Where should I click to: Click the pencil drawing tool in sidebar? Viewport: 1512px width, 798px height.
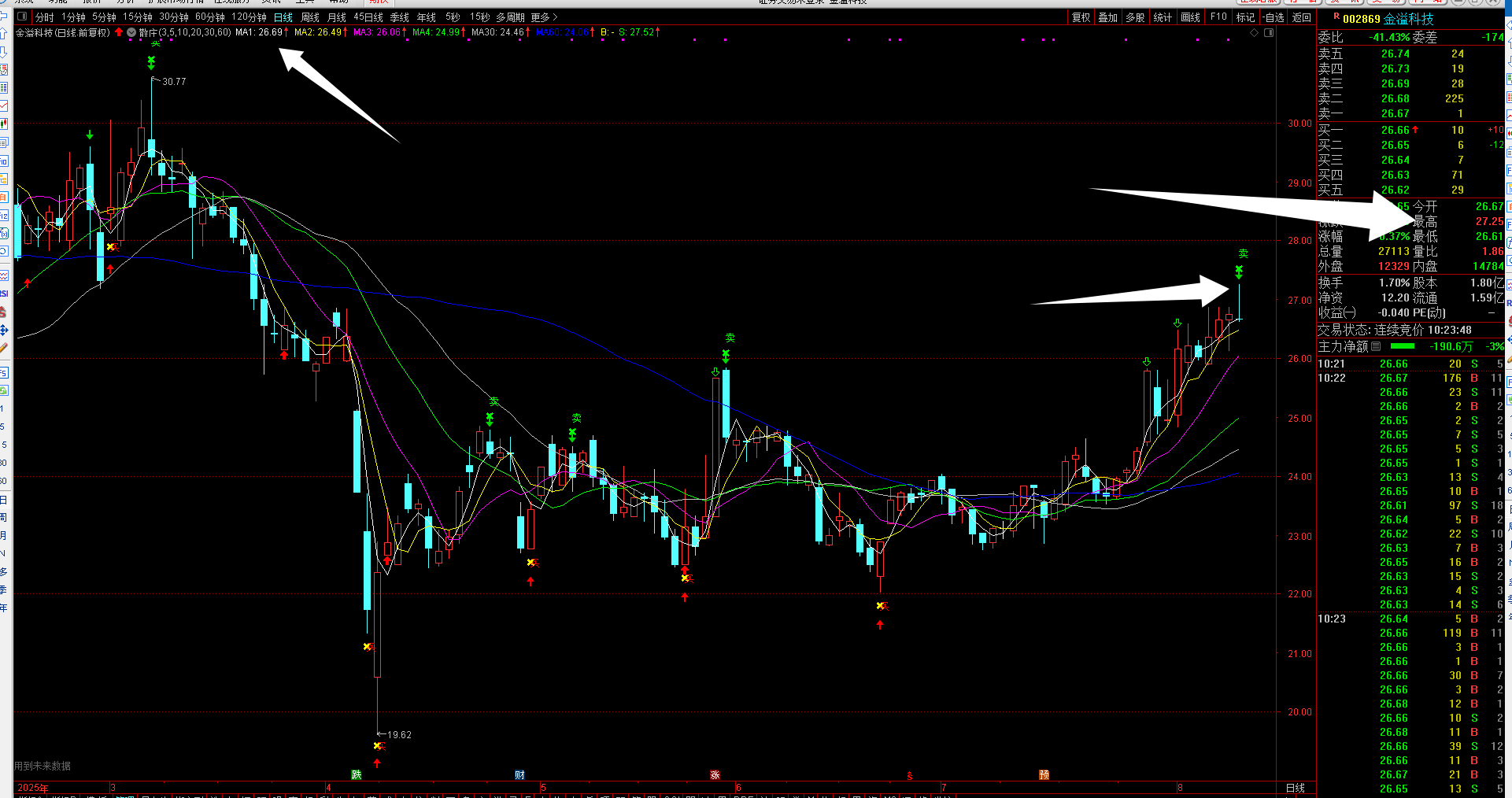[4, 347]
